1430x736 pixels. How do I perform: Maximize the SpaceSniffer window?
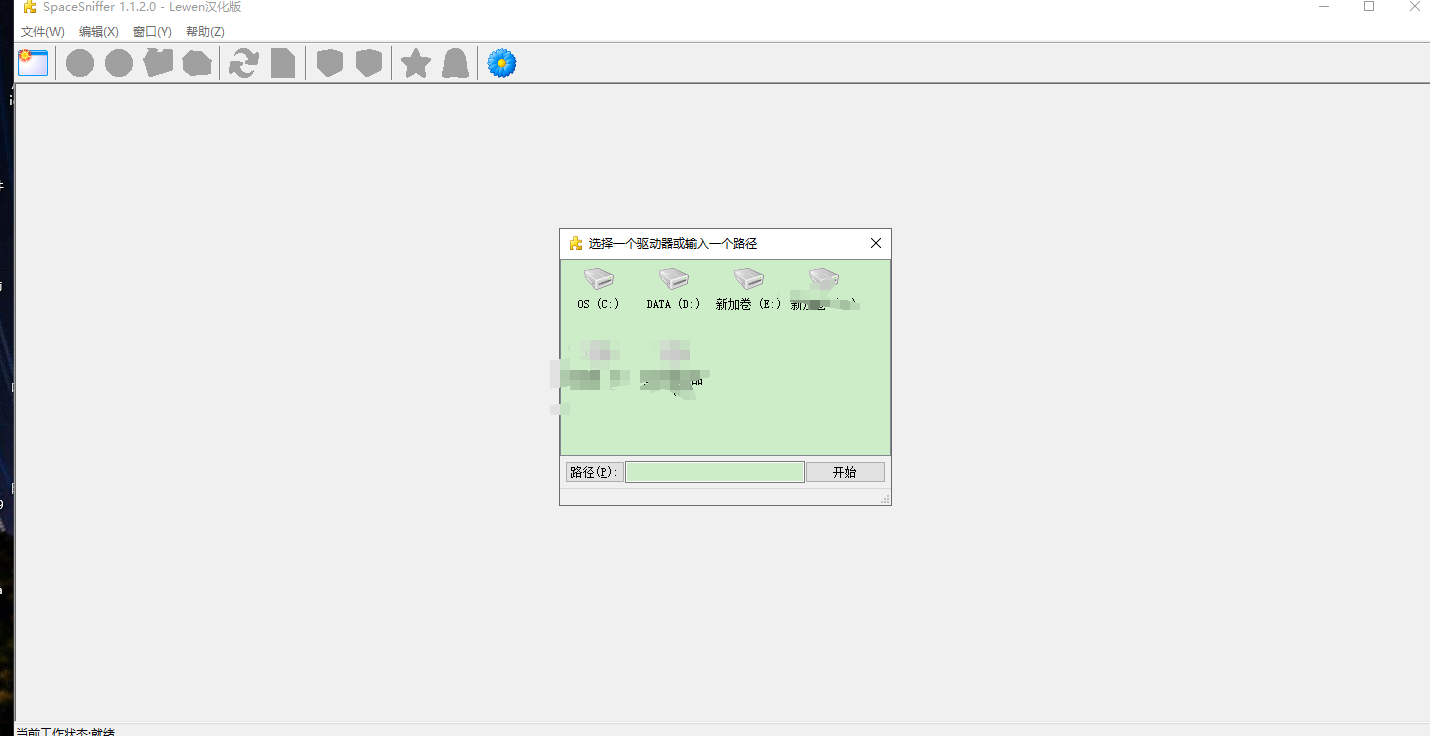1369,7
